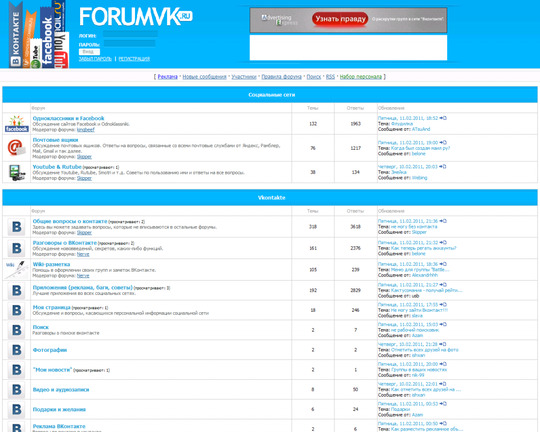Open the Wiki-разметка forum

[51, 264]
